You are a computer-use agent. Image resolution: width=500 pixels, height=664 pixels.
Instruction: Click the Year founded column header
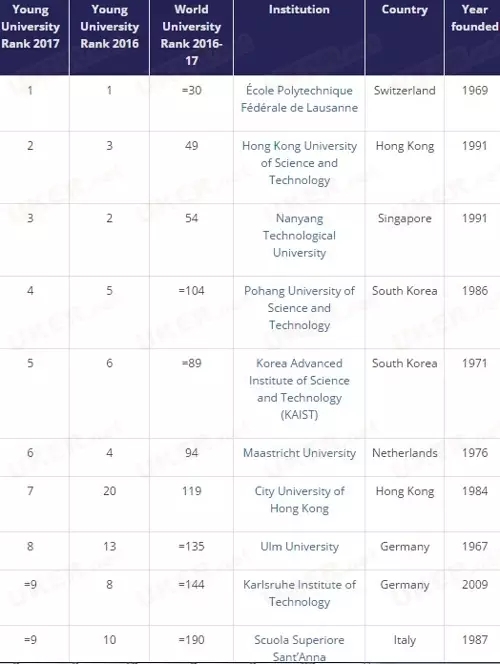475,18
